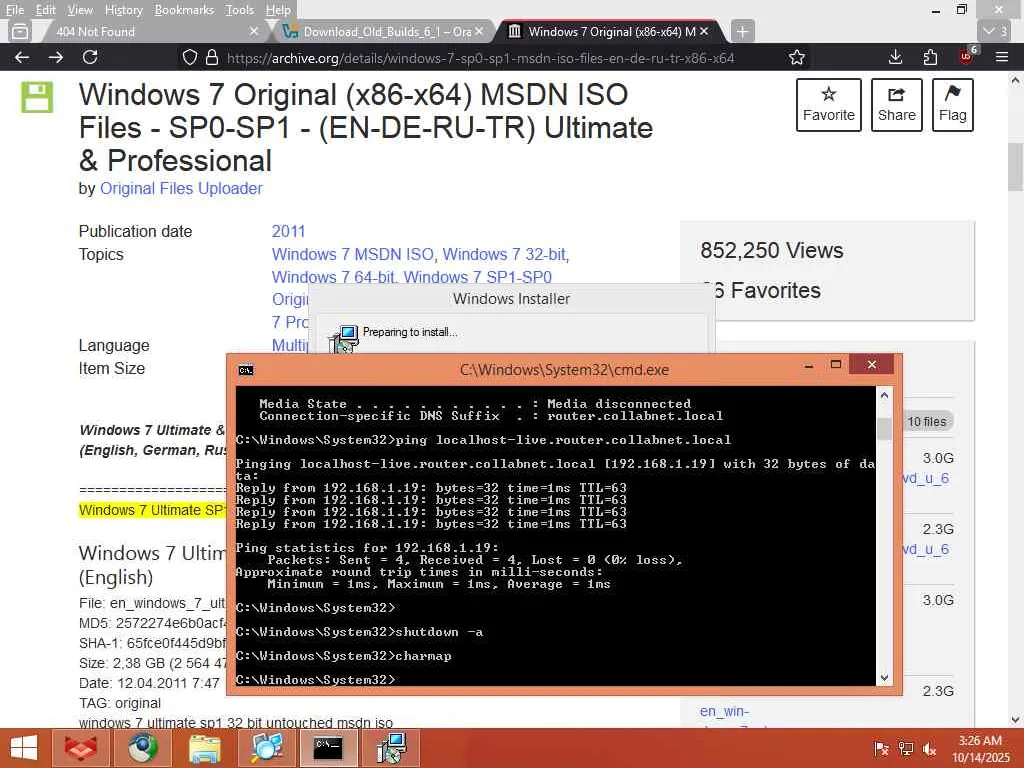Click the Action Center flag tray icon
Screen dimensions: 1024x768
pos(881,748)
